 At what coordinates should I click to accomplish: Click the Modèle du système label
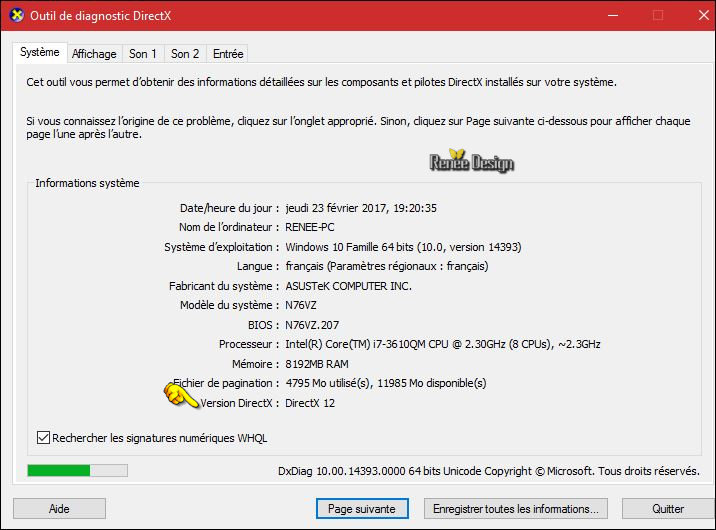click(x=229, y=305)
